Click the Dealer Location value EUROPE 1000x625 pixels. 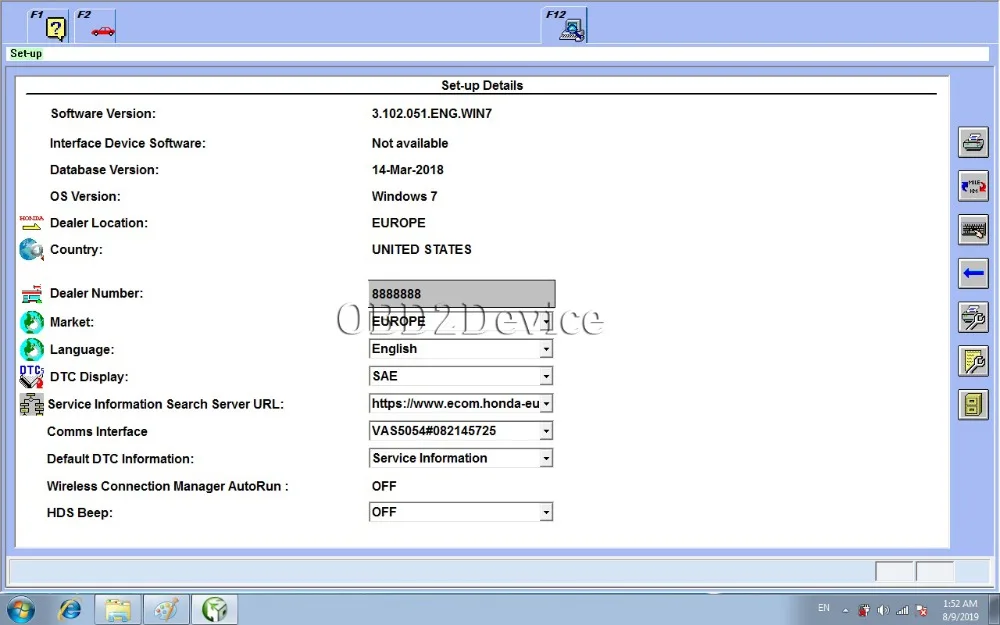pyautogui.click(x=399, y=223)
